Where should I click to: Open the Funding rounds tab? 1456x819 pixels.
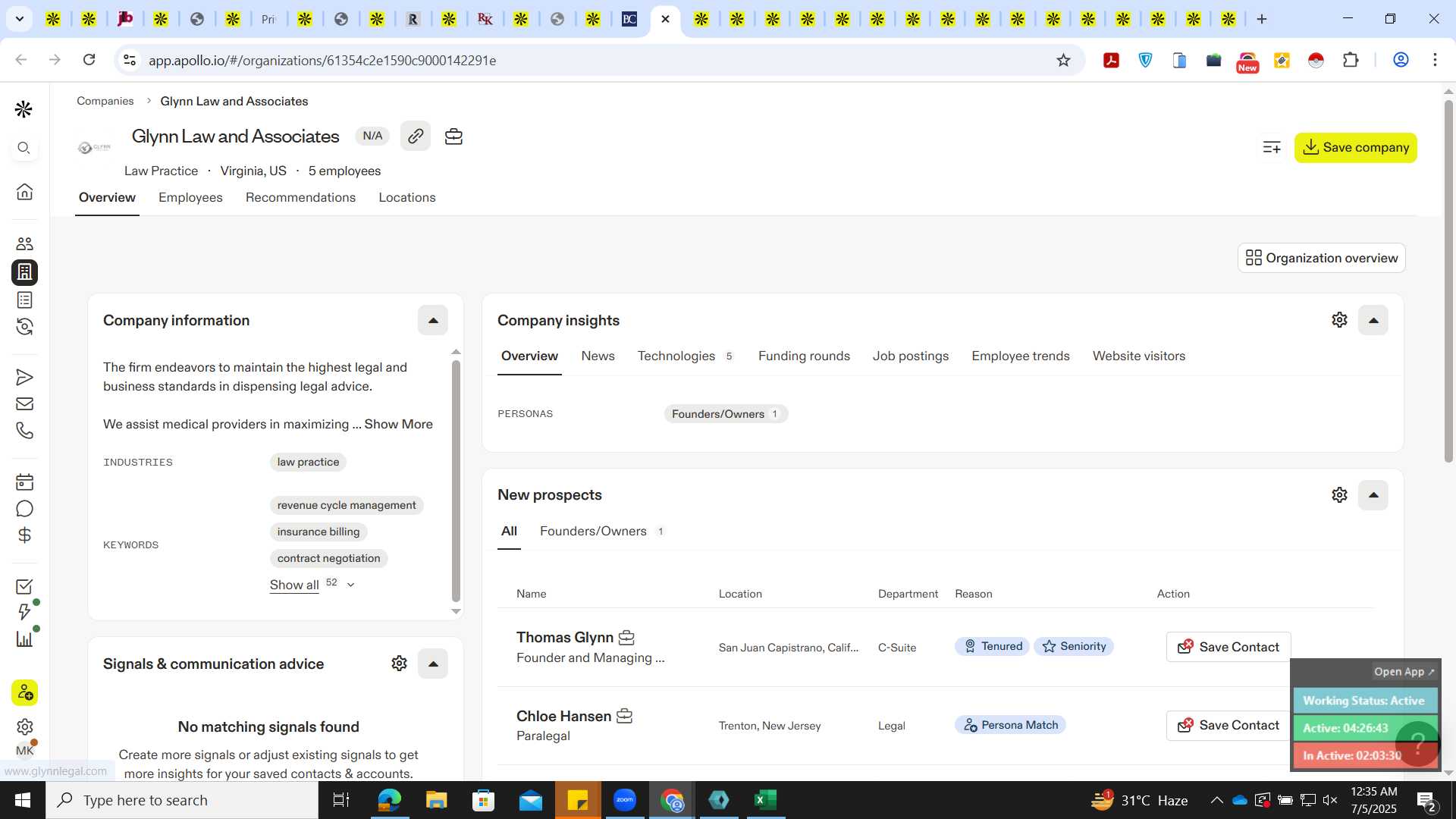tap(804, 356)
